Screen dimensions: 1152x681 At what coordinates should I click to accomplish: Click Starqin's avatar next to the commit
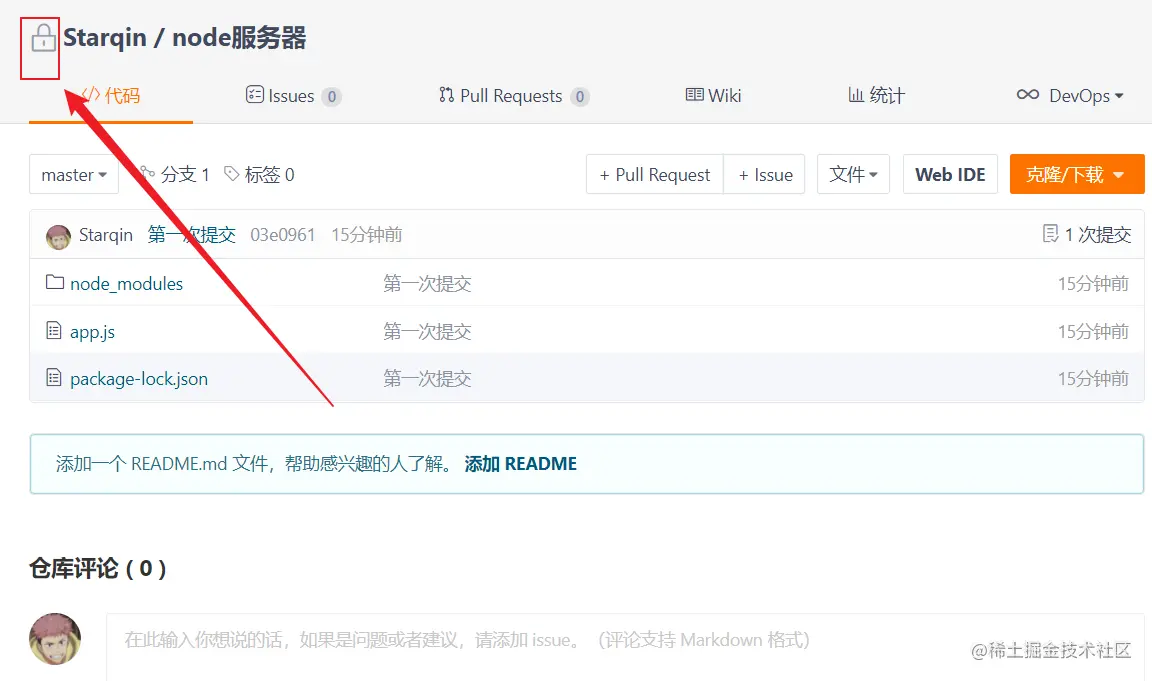57,235
